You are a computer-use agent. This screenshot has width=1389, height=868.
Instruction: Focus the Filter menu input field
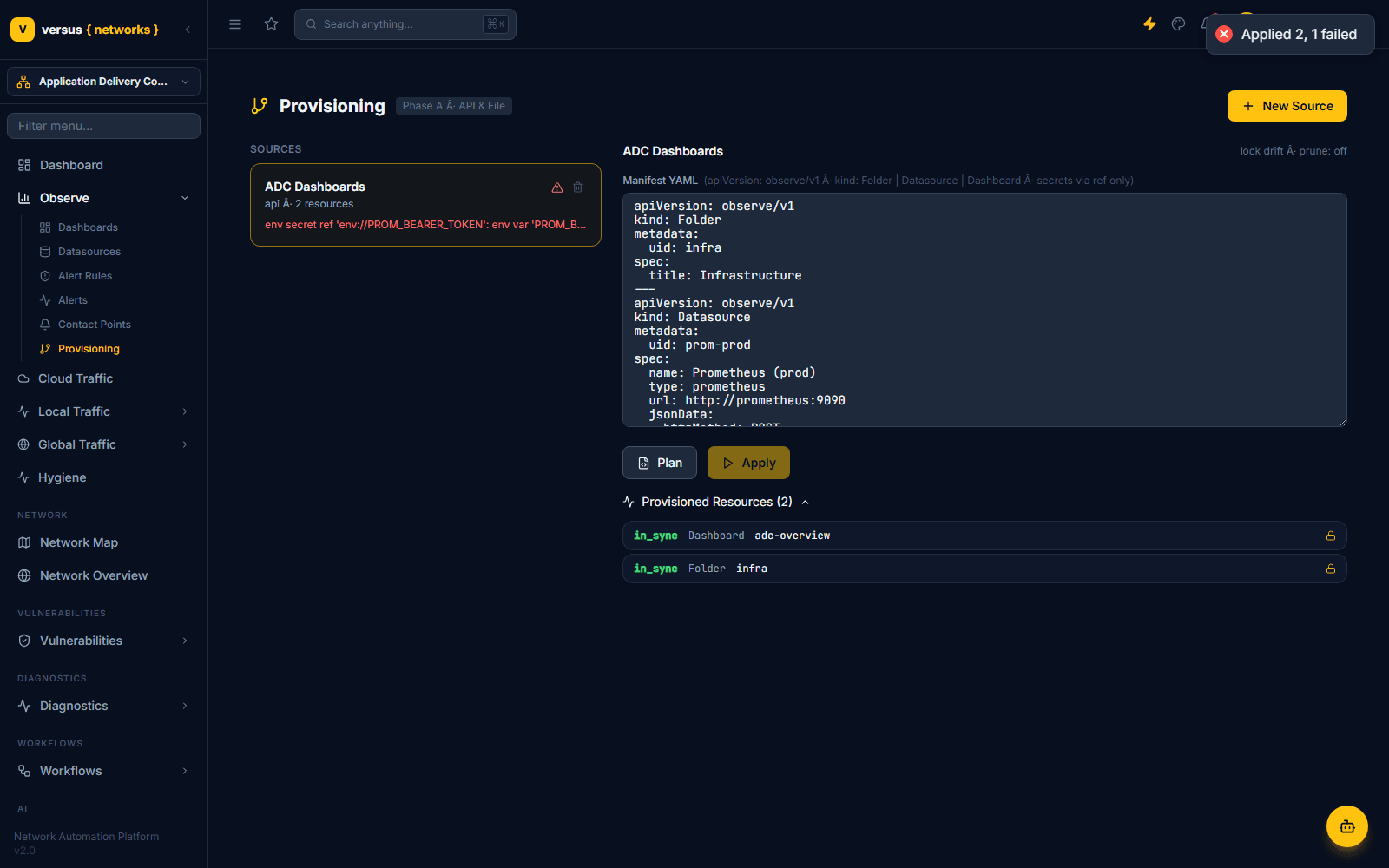pyautogui.click(x=103, y=126)
